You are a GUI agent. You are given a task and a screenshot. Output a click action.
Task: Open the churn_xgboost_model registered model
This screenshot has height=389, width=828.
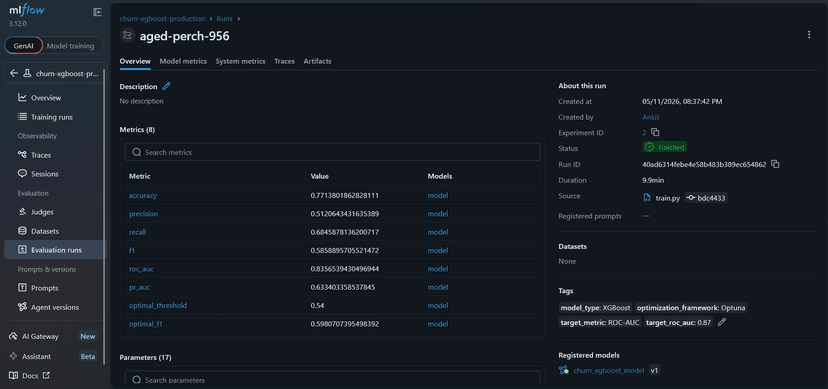pos(609,371)
